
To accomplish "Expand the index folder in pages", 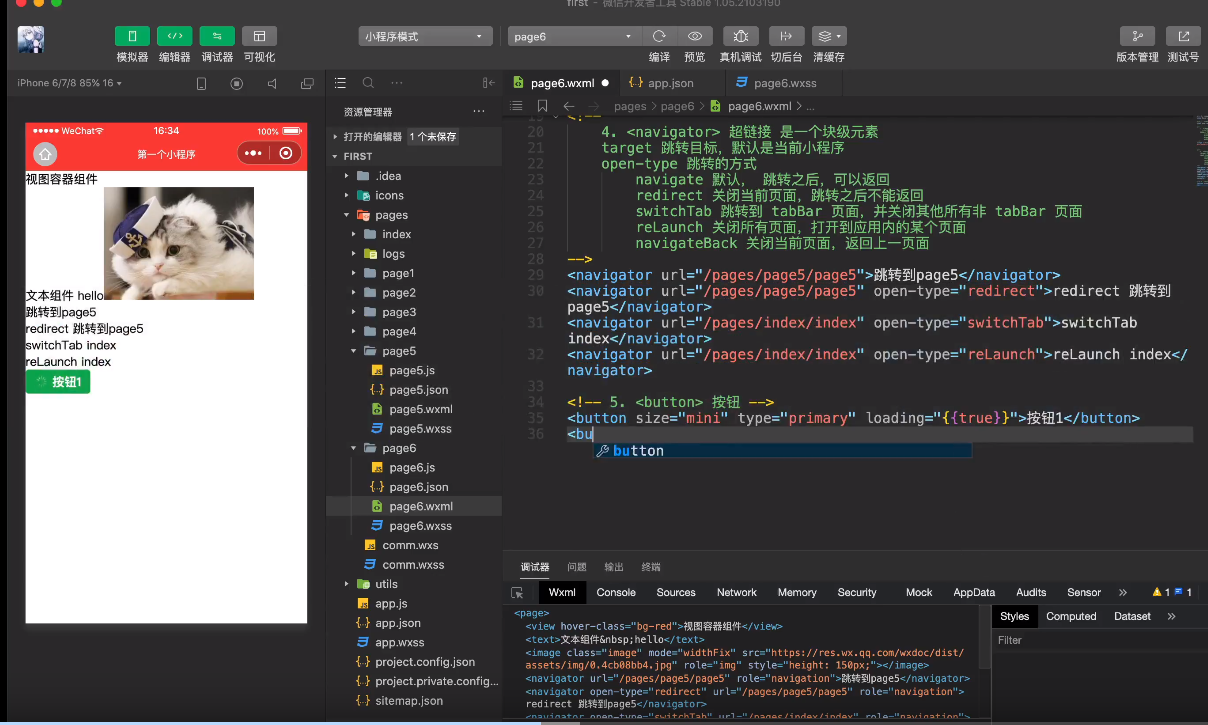I will coord(396,234).
